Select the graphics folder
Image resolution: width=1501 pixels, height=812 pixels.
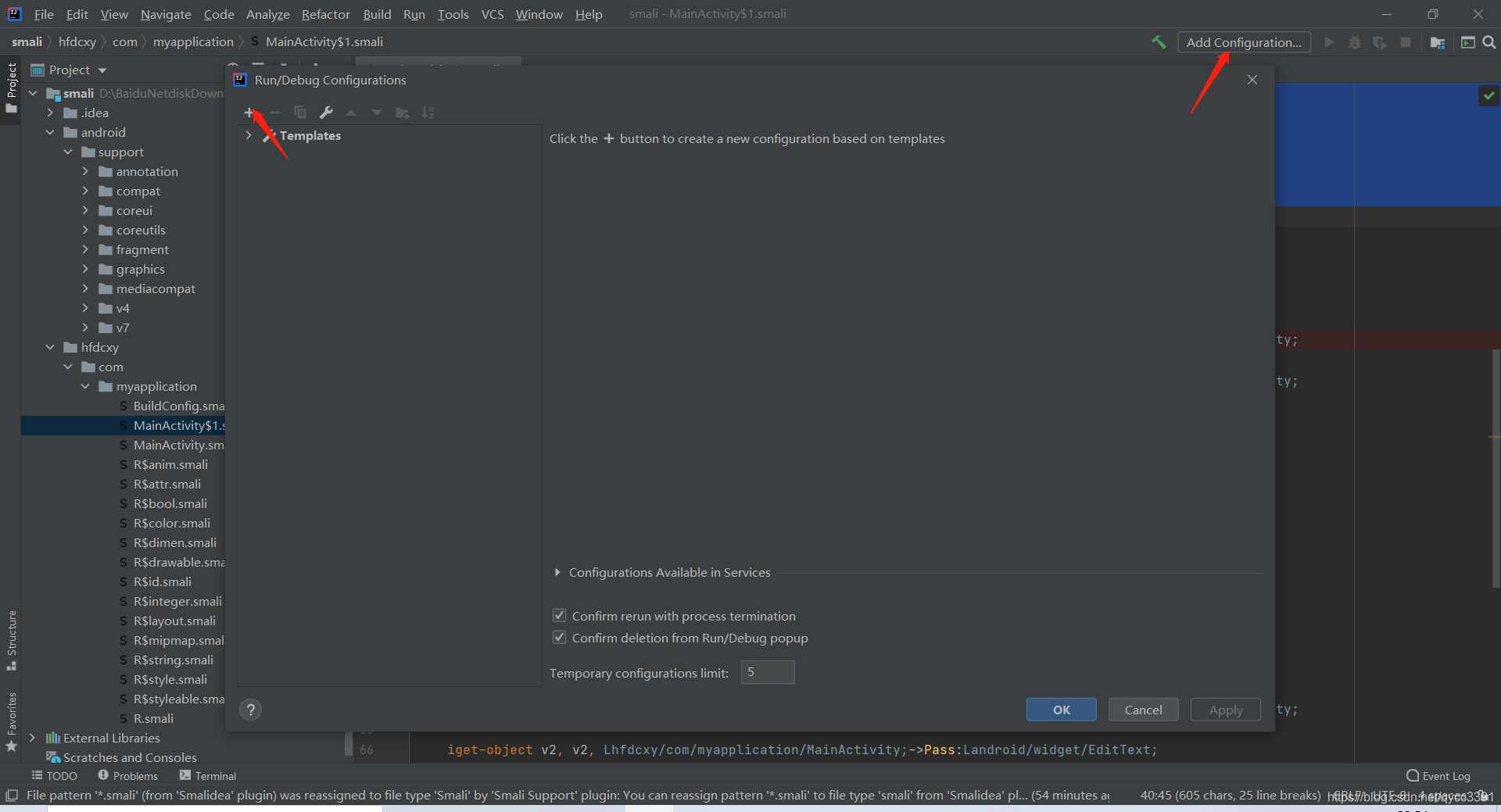[140, 269]
